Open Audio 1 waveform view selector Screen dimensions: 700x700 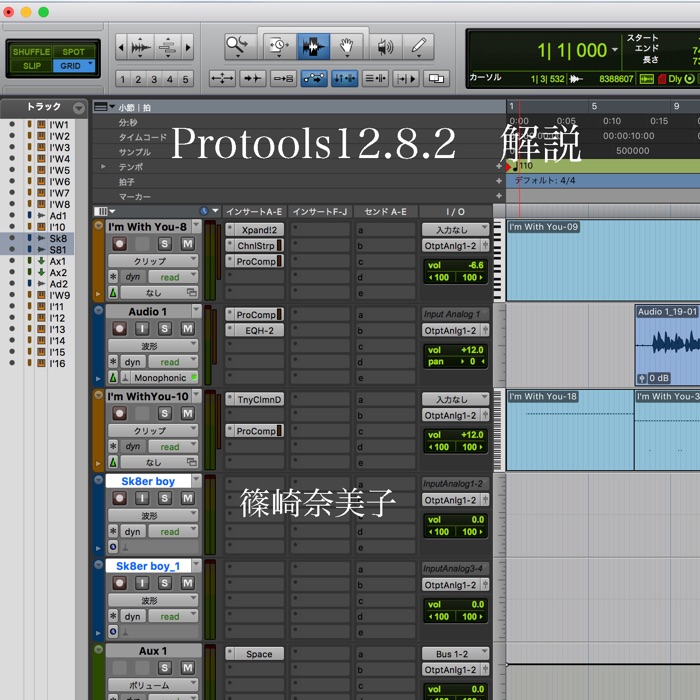tap(153, 346)
